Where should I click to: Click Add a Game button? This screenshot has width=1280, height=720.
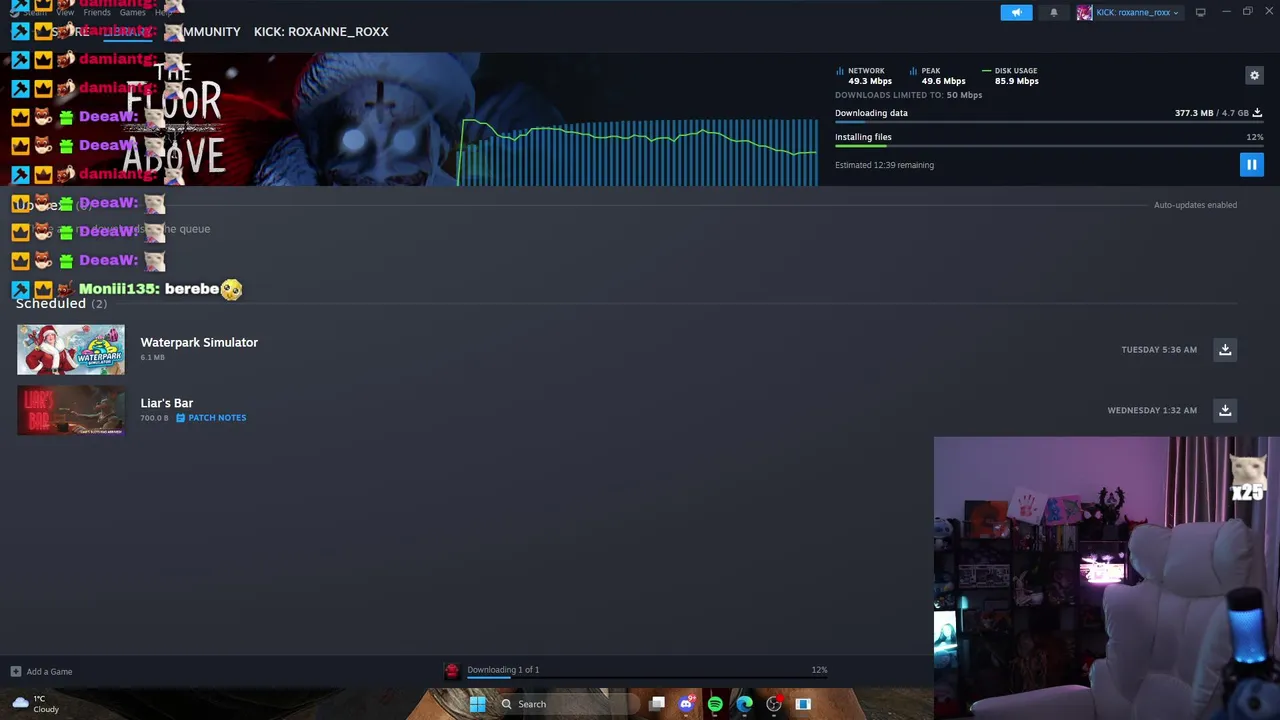click(x=41, y=671)
